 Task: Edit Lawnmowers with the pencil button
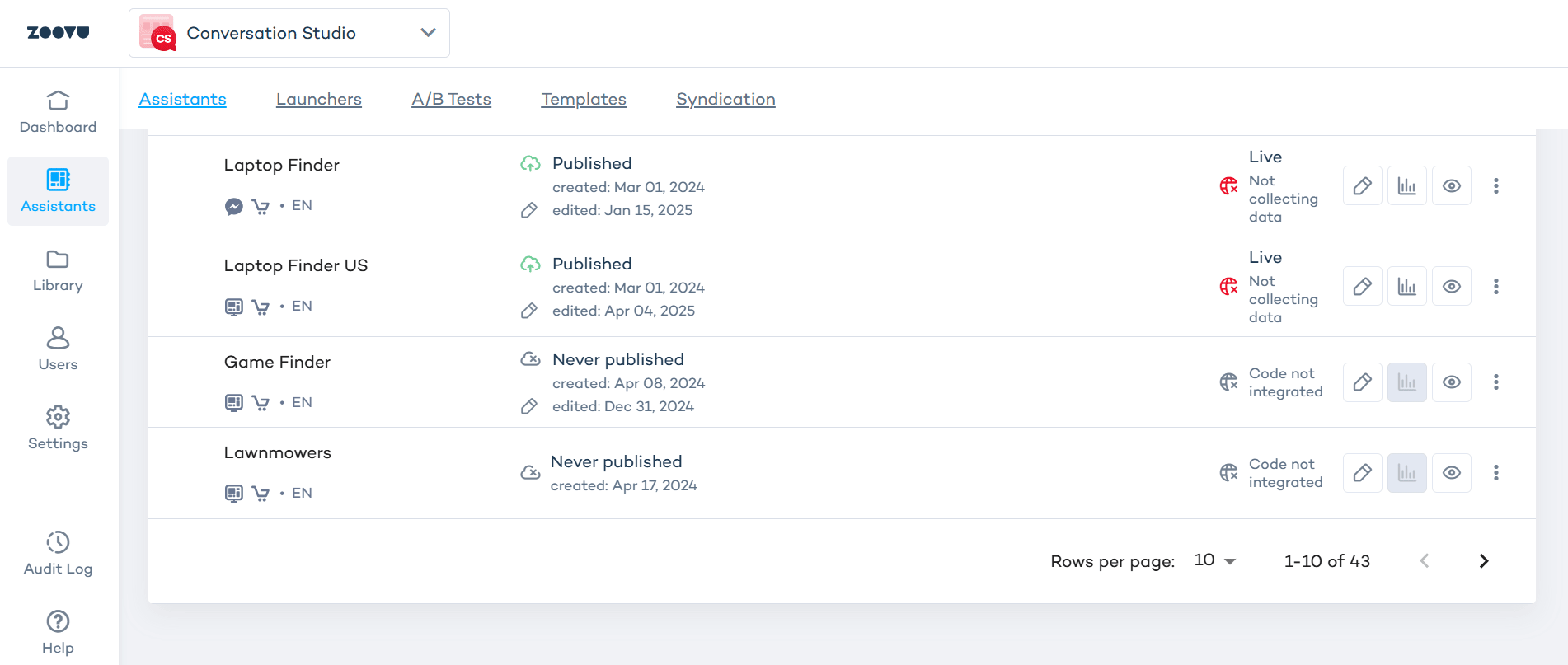[x=1363, y=473]
